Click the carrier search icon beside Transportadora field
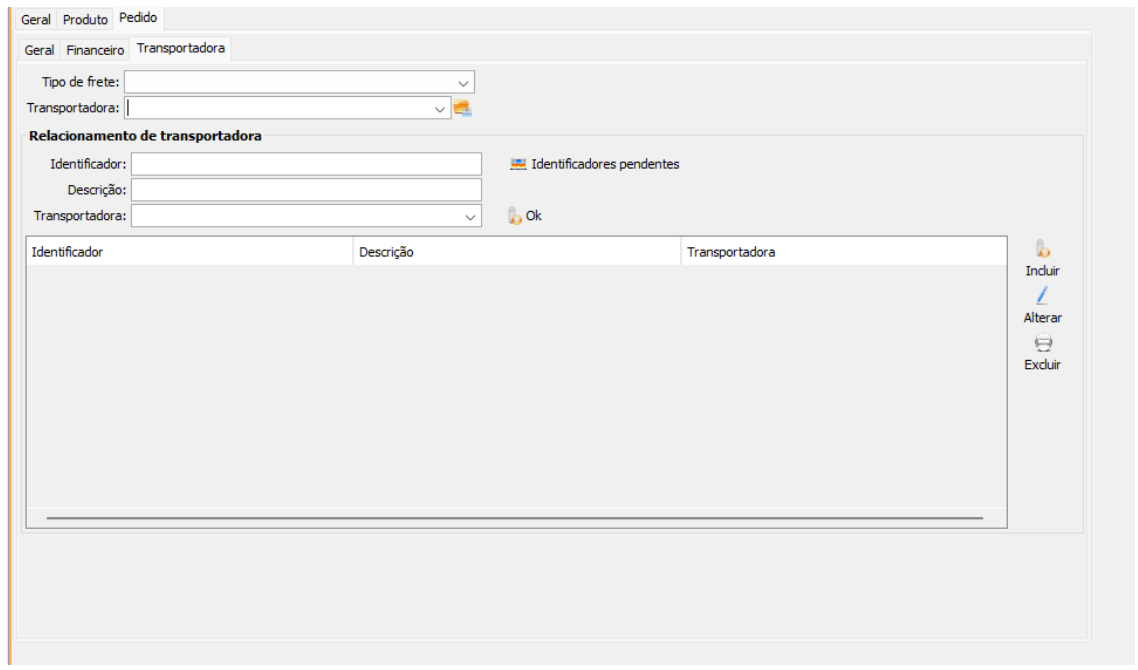The width and height of the screenshot is (1138, 670). 462,108
